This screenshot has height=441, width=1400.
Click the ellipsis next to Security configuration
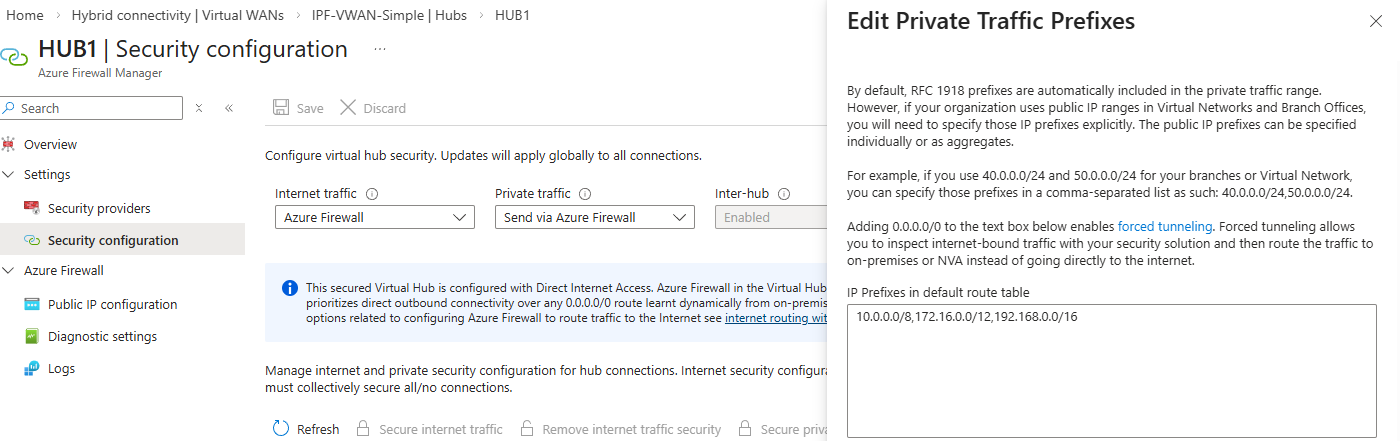point(380,49)
